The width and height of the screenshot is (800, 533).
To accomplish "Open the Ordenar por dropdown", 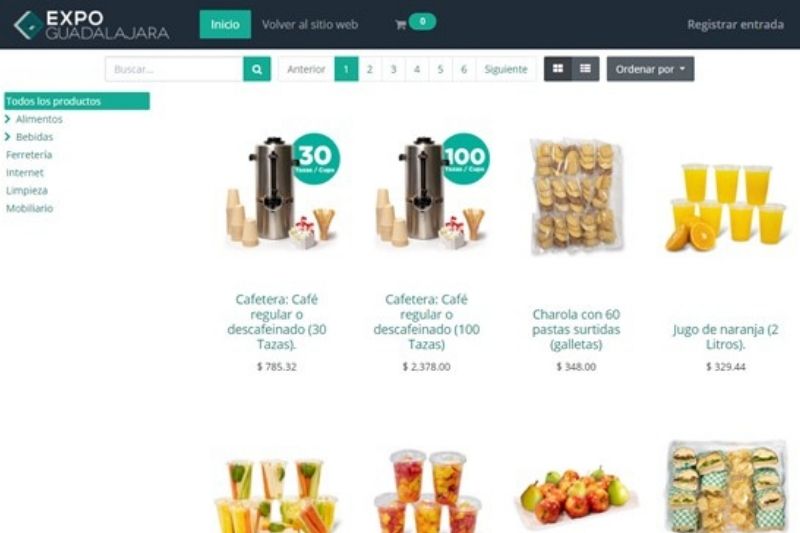I will click(x=650, y=69).
